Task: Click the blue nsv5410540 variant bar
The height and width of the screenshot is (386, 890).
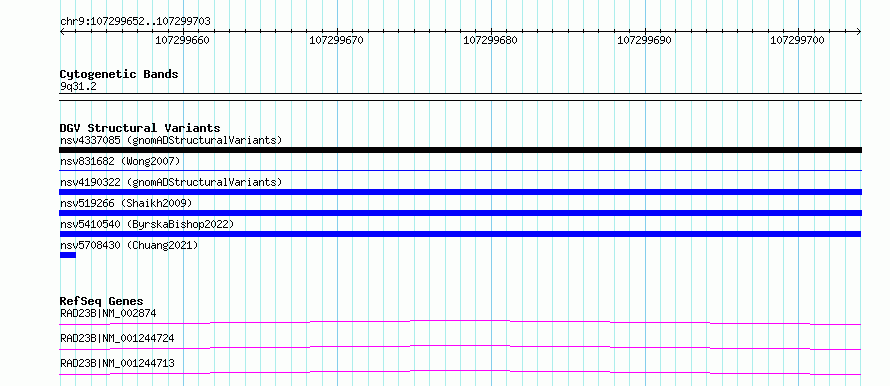Action: point(460,234)
